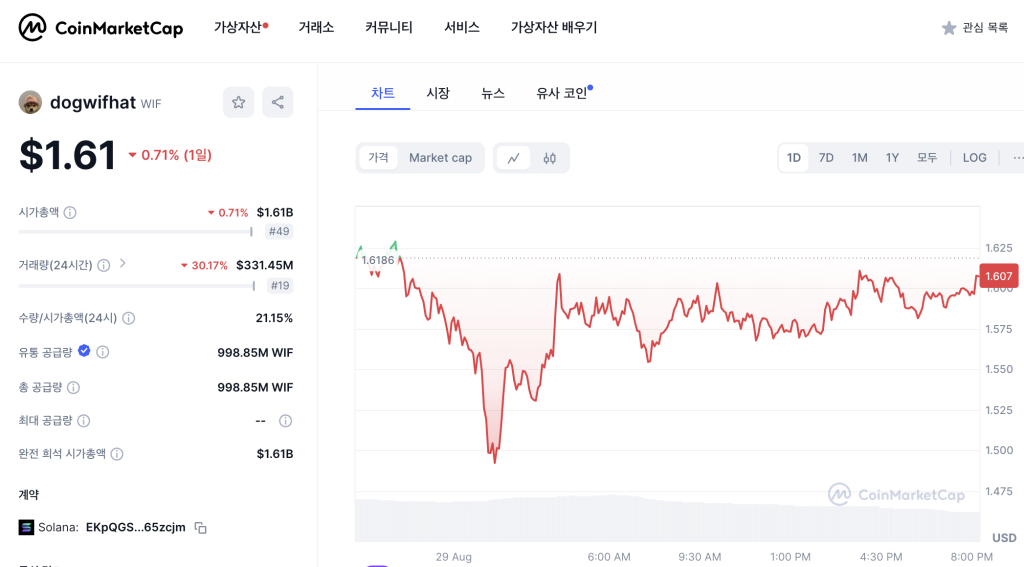This screenshot has width=1024, height=567.
Task: Open the 거래소 menu
Action: click(x=316, y=27)
